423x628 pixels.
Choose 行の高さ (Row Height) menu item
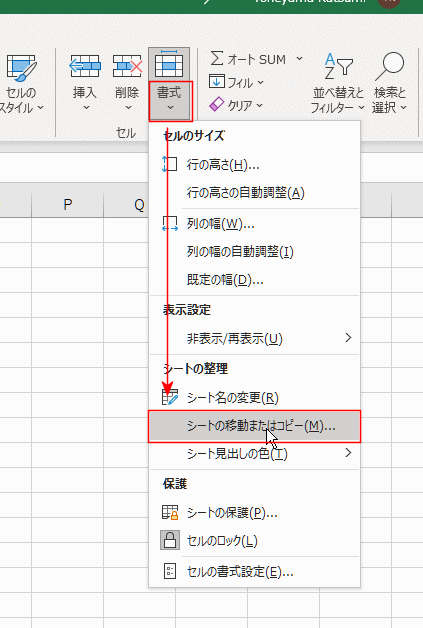pyautogui.click(x=255, y=165)
